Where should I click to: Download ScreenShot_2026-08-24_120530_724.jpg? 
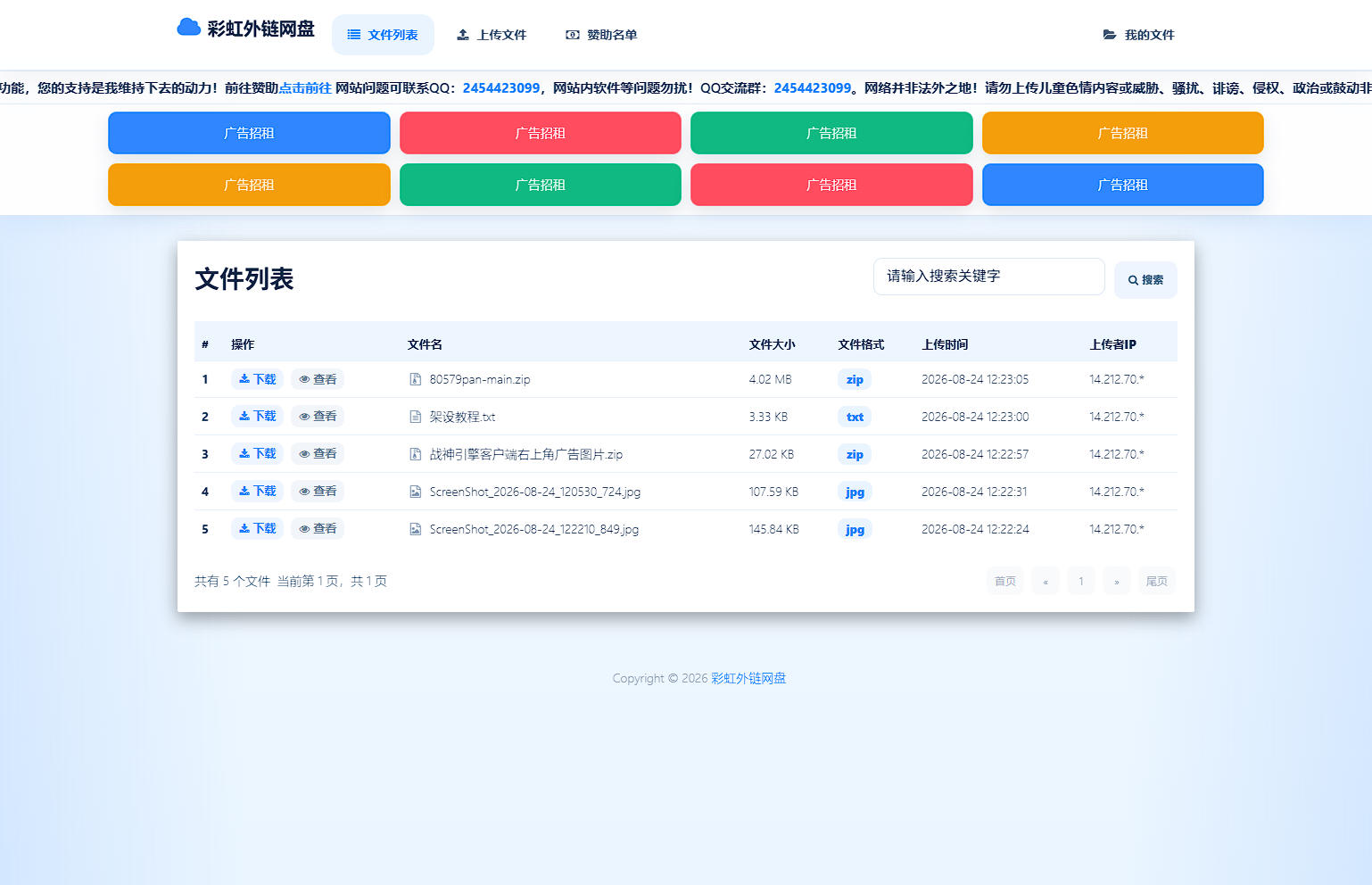click(x=258, y=491)
